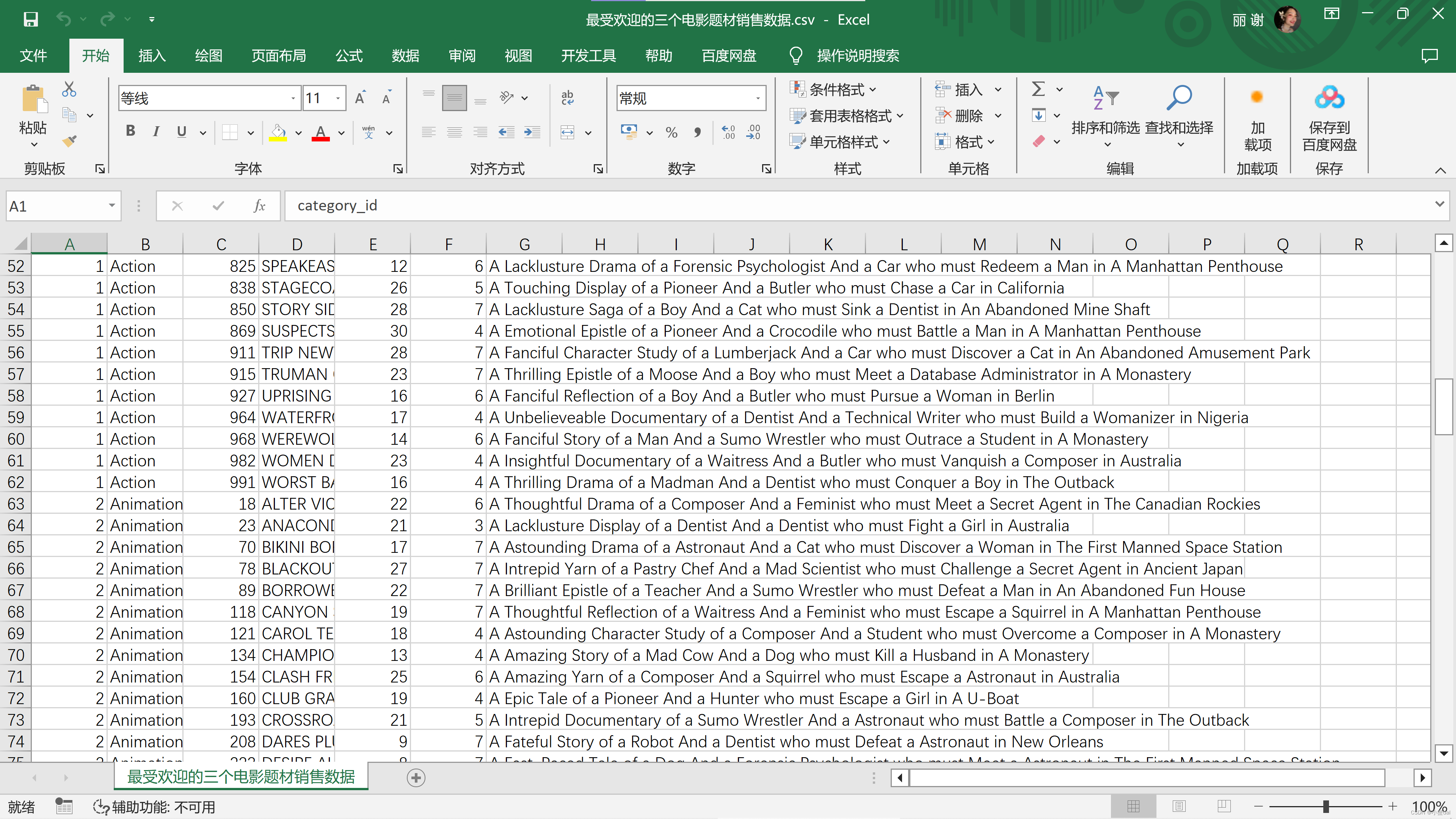
Task: Switch to the 公式 ribbon tab
Action: (349, 55)
